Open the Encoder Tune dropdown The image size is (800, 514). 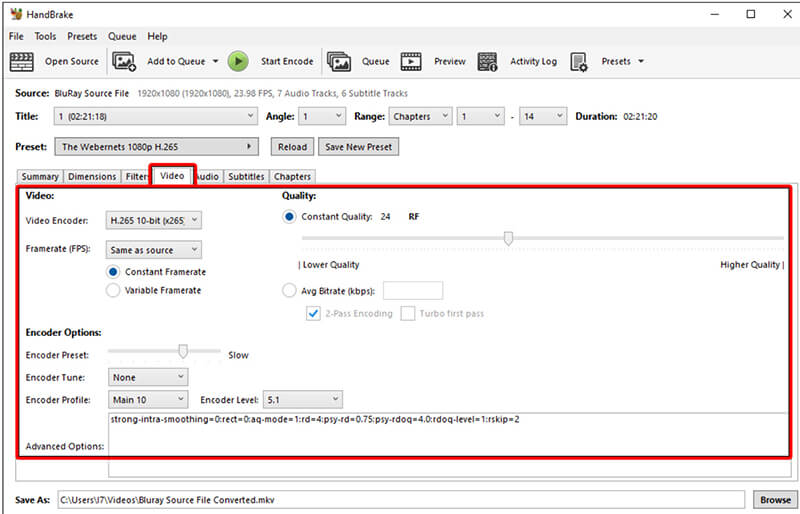point(148,377)
